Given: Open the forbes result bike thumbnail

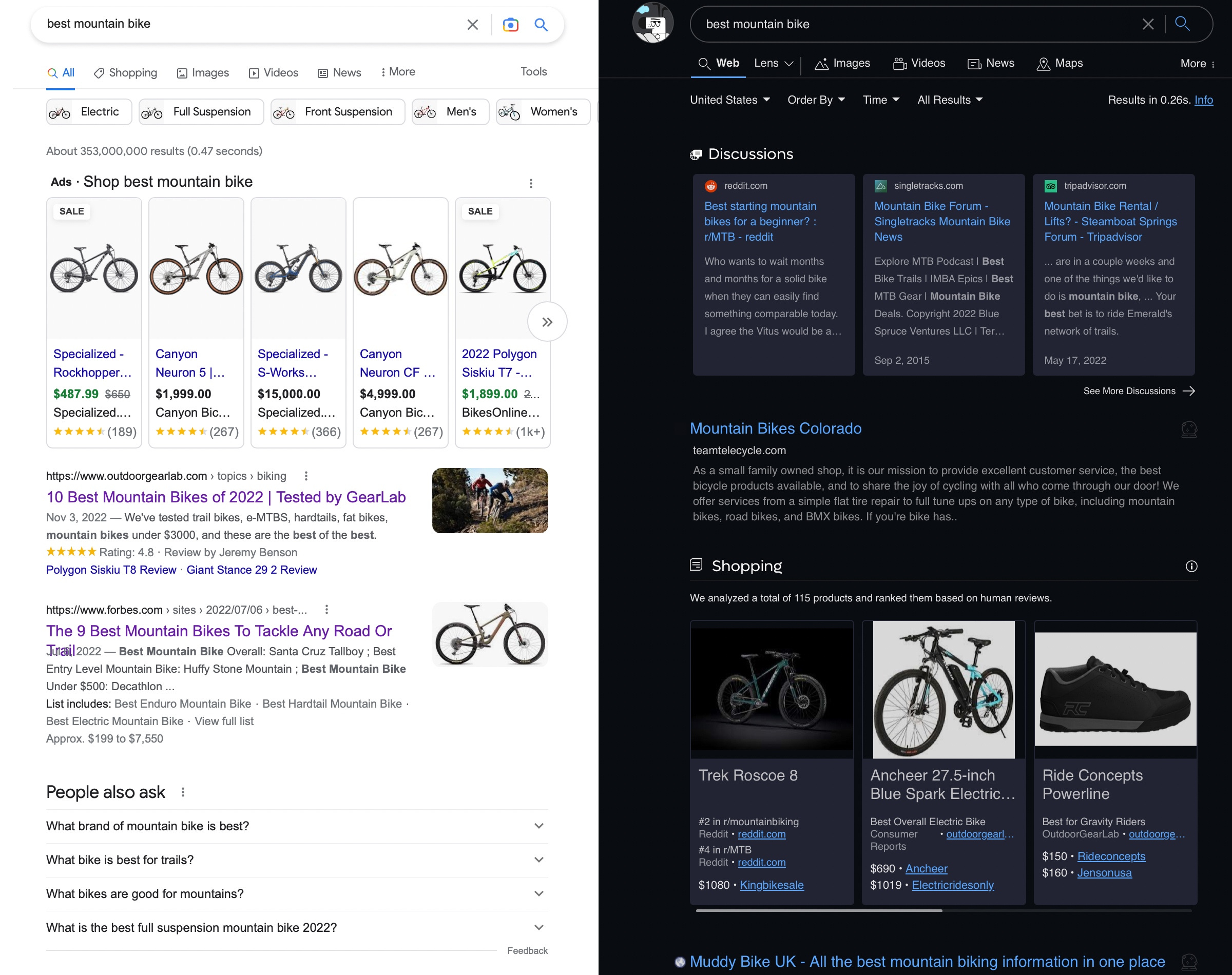Looking at the screenshot, I should (x=490, y=635).
